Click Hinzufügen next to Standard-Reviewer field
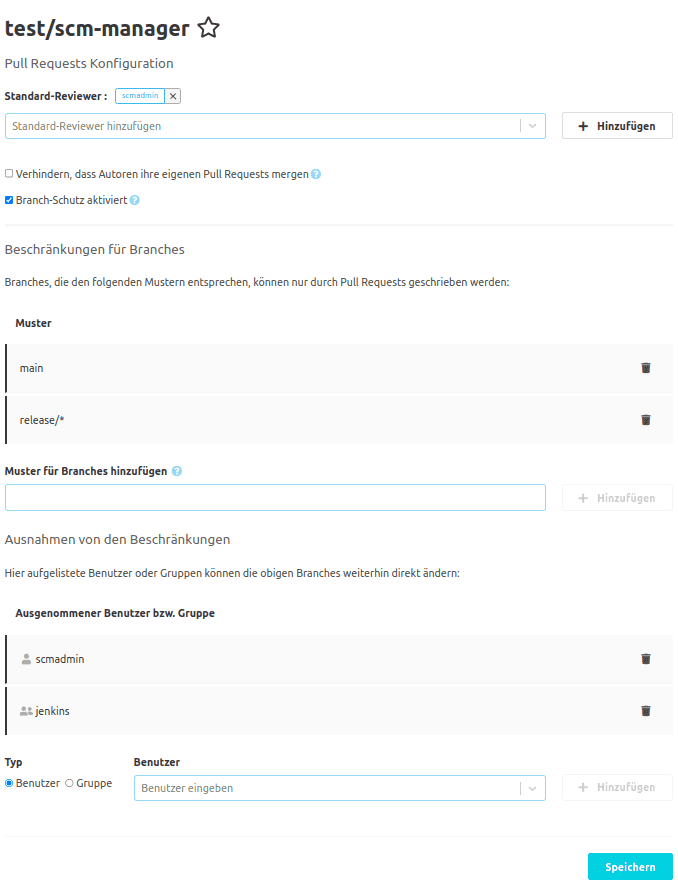This screenshot has width=678, height=889. coord(617,125)
